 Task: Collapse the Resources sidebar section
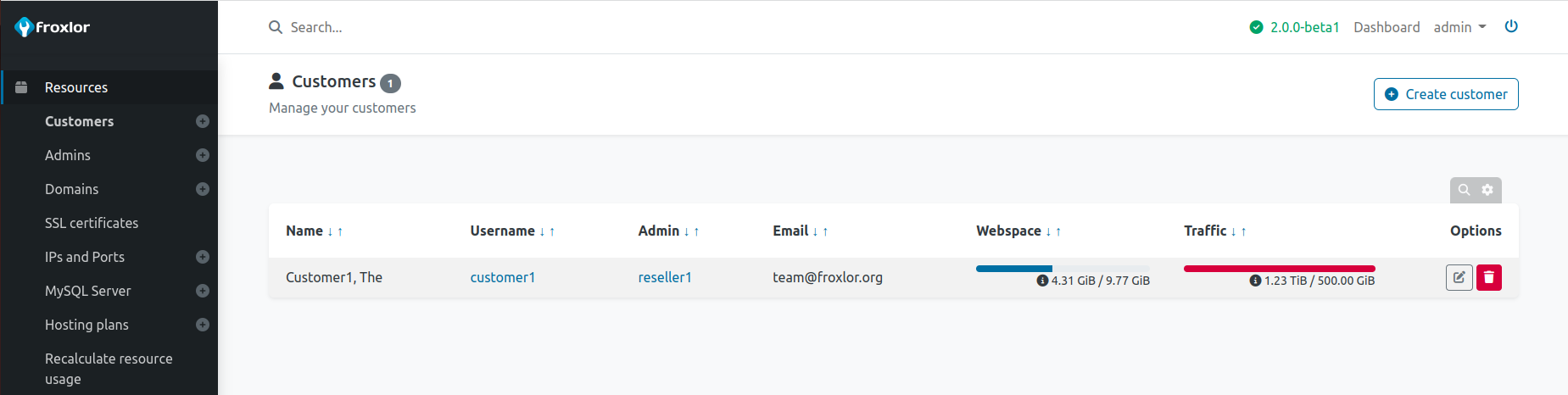[76, 87]
